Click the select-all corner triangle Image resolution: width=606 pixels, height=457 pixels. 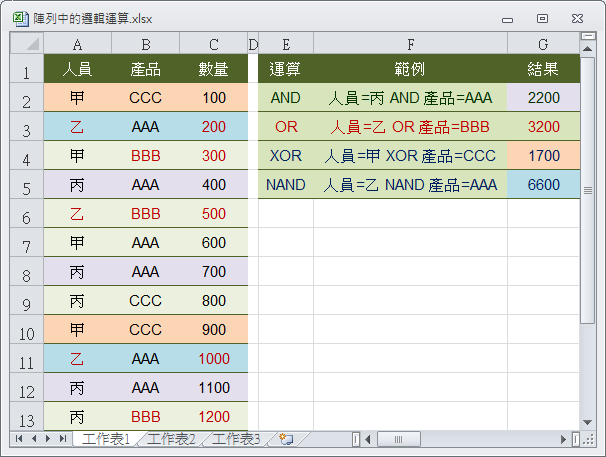pyautogui.click(x=27, y=43)
